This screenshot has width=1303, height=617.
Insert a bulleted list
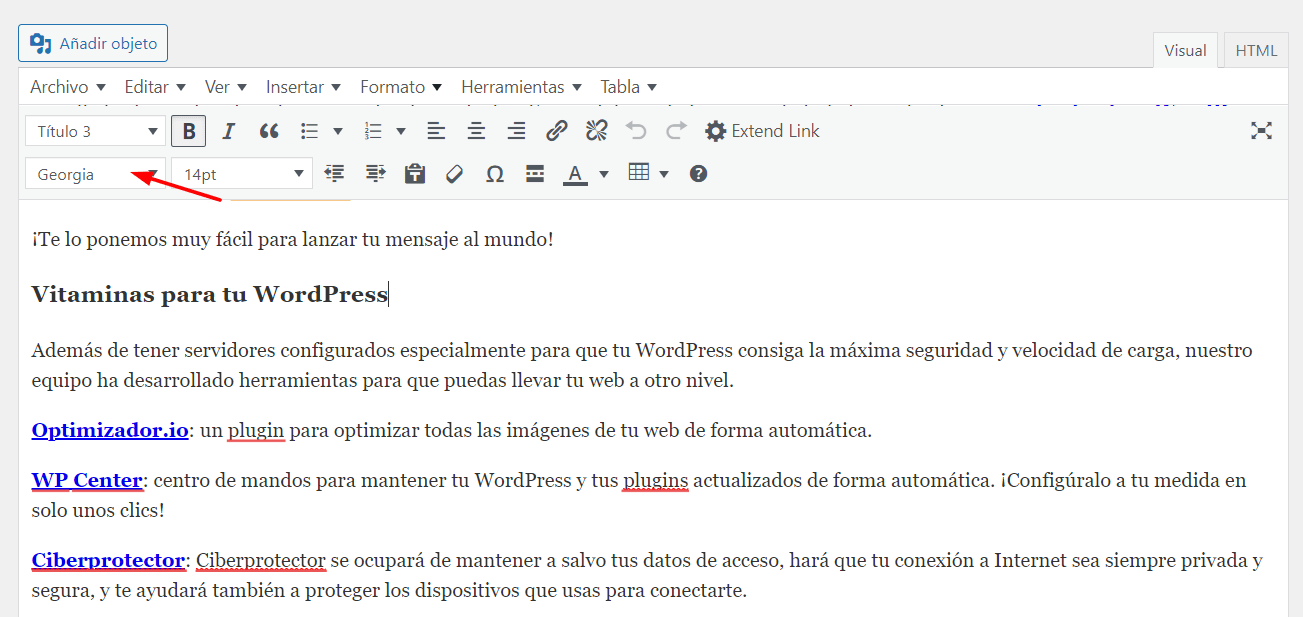tap(310, 131)
